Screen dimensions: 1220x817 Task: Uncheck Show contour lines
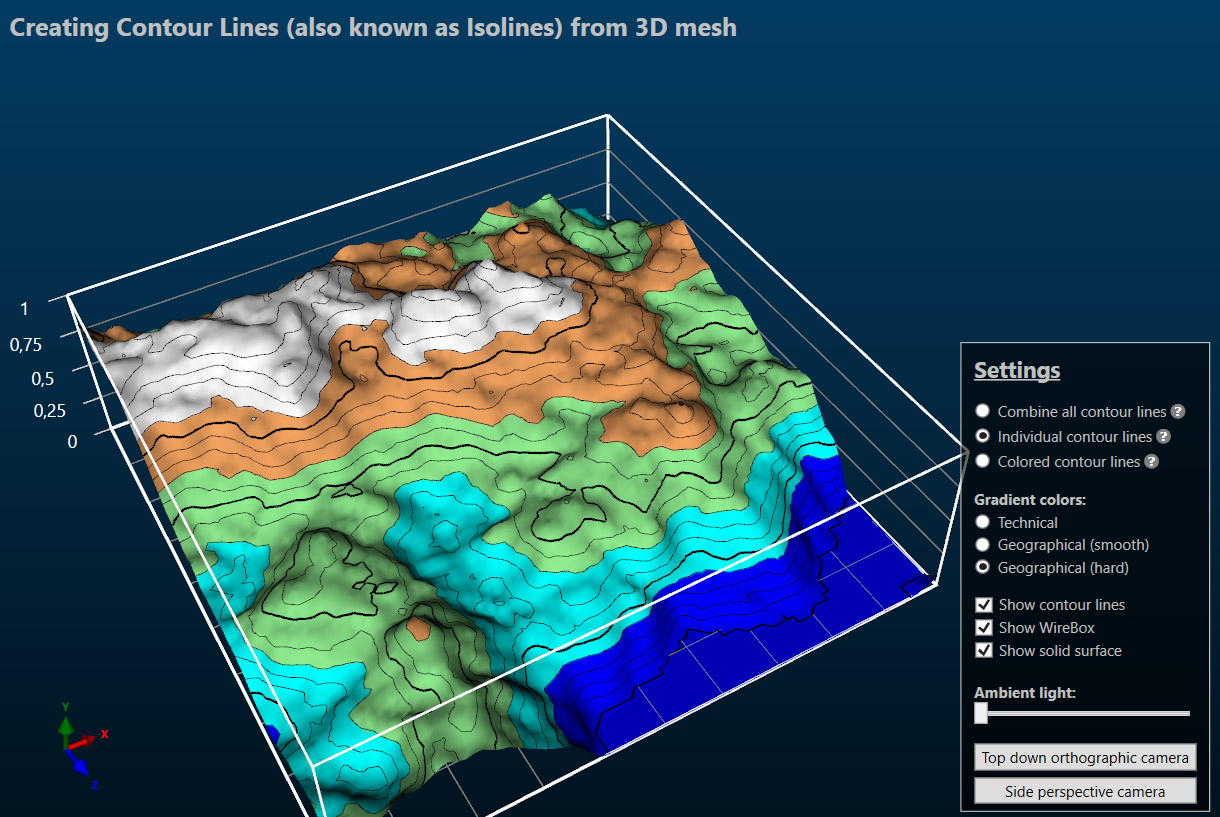coord(984,604)
